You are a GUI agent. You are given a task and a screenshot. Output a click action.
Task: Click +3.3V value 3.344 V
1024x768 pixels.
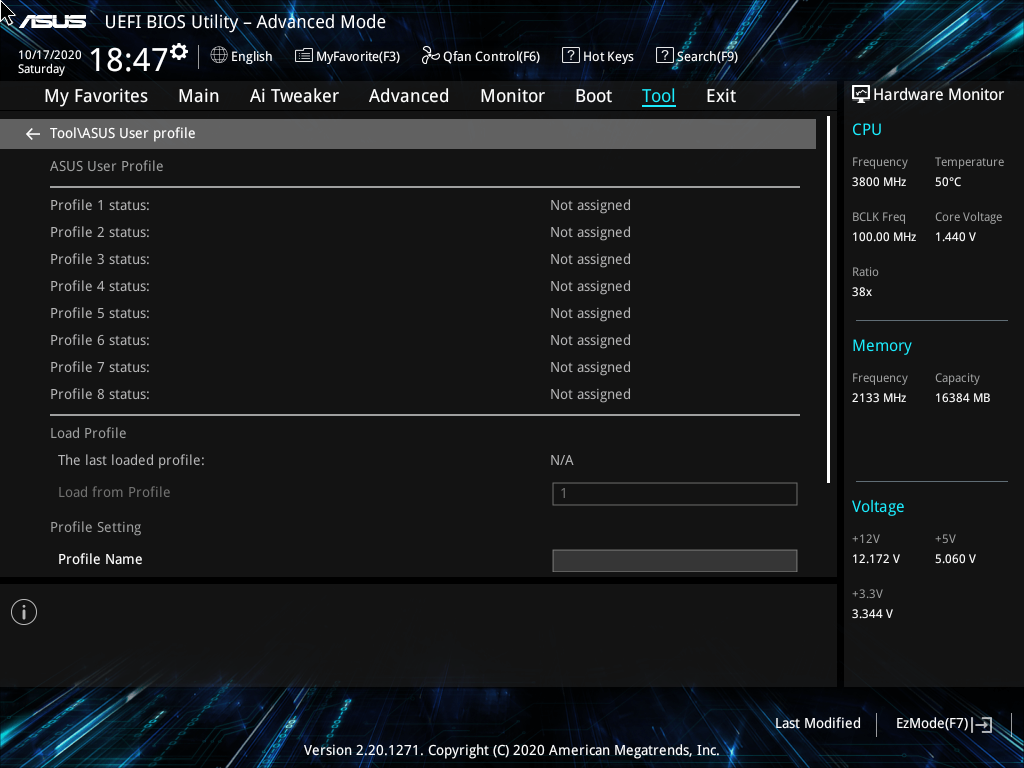point(872,614)
